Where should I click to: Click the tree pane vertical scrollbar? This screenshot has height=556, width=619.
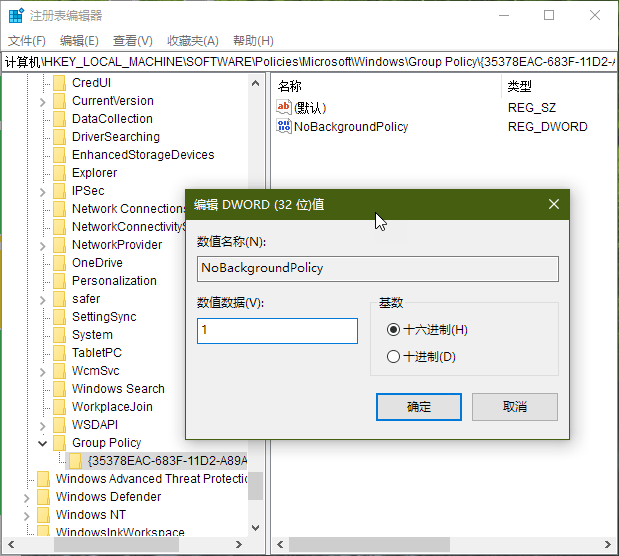(x=256, y=300)
